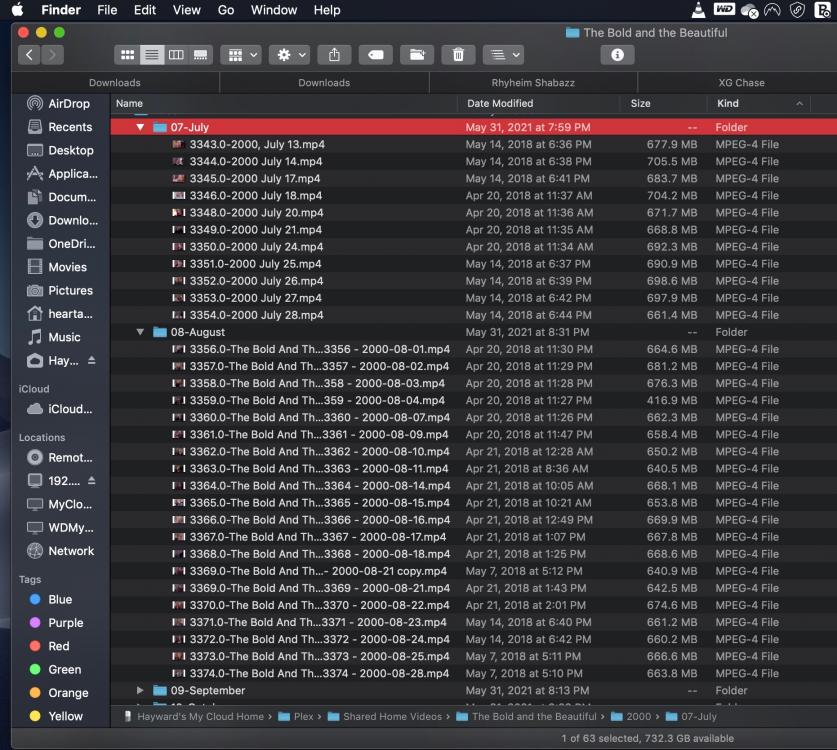This screenshot has width=837, height=750.
Task: Click the Edit Tags toolbar icon
Action: pos(376,55)
